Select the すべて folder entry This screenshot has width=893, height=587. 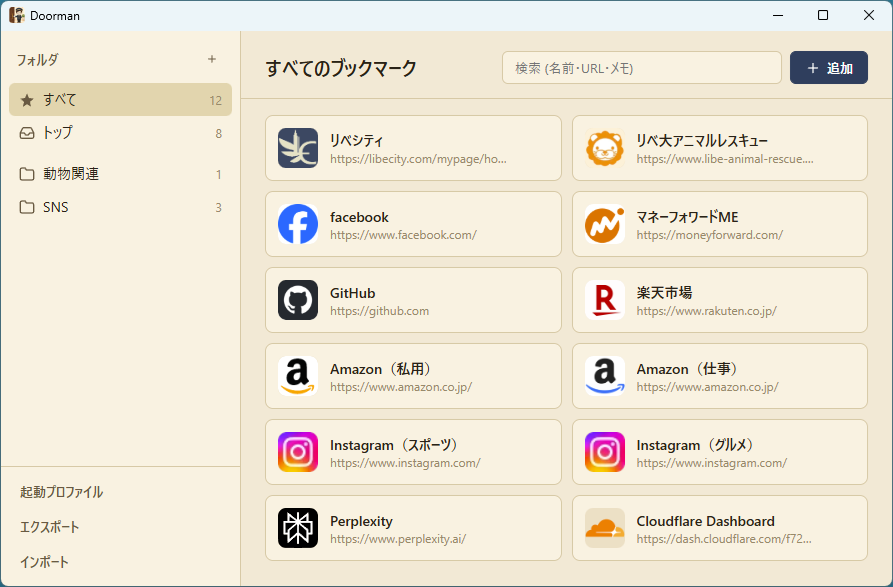click(120, 100)
